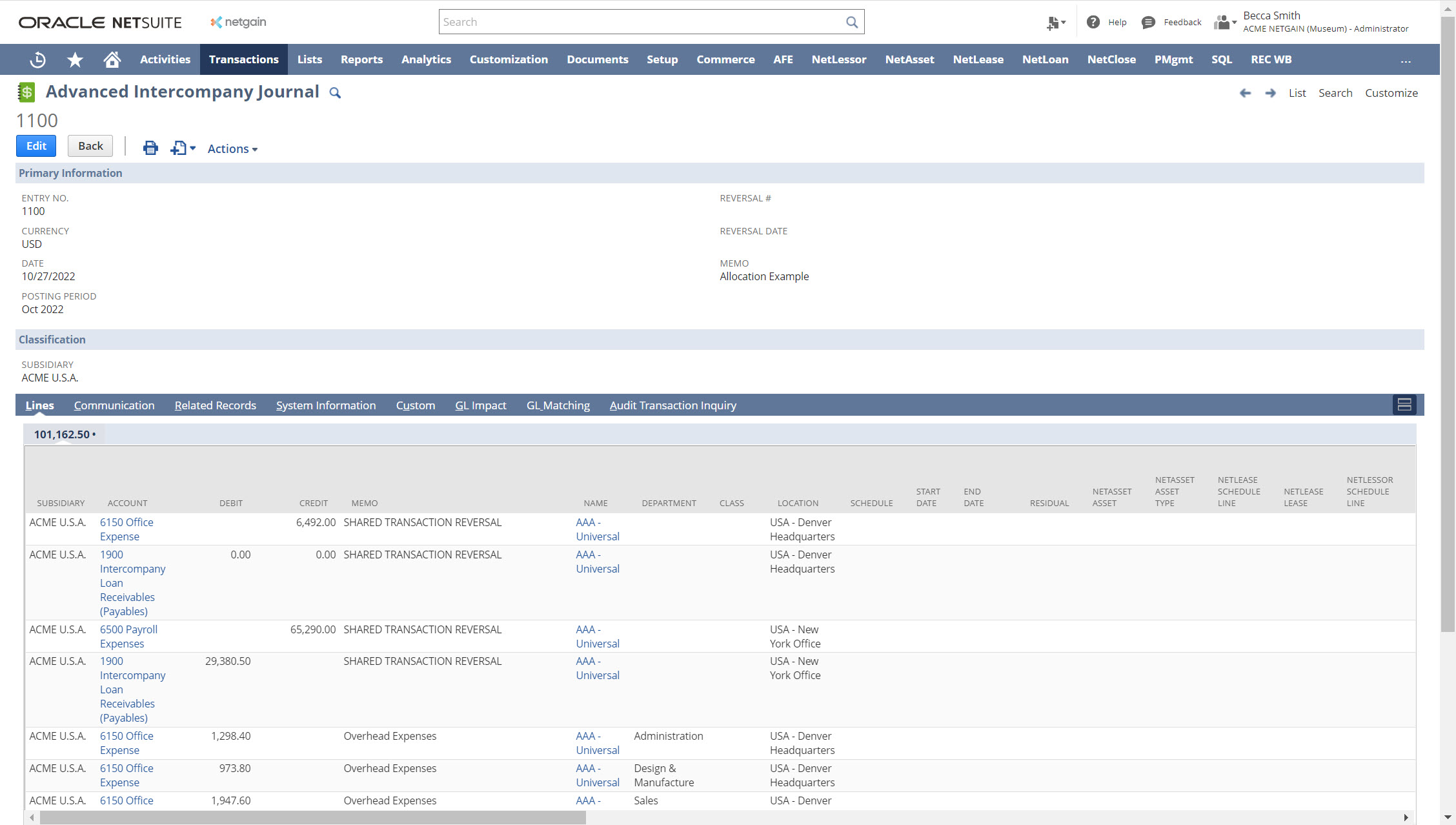1456x825 pixels.
Task: Go to previous record arrow
Action: tap(1246, 93)
